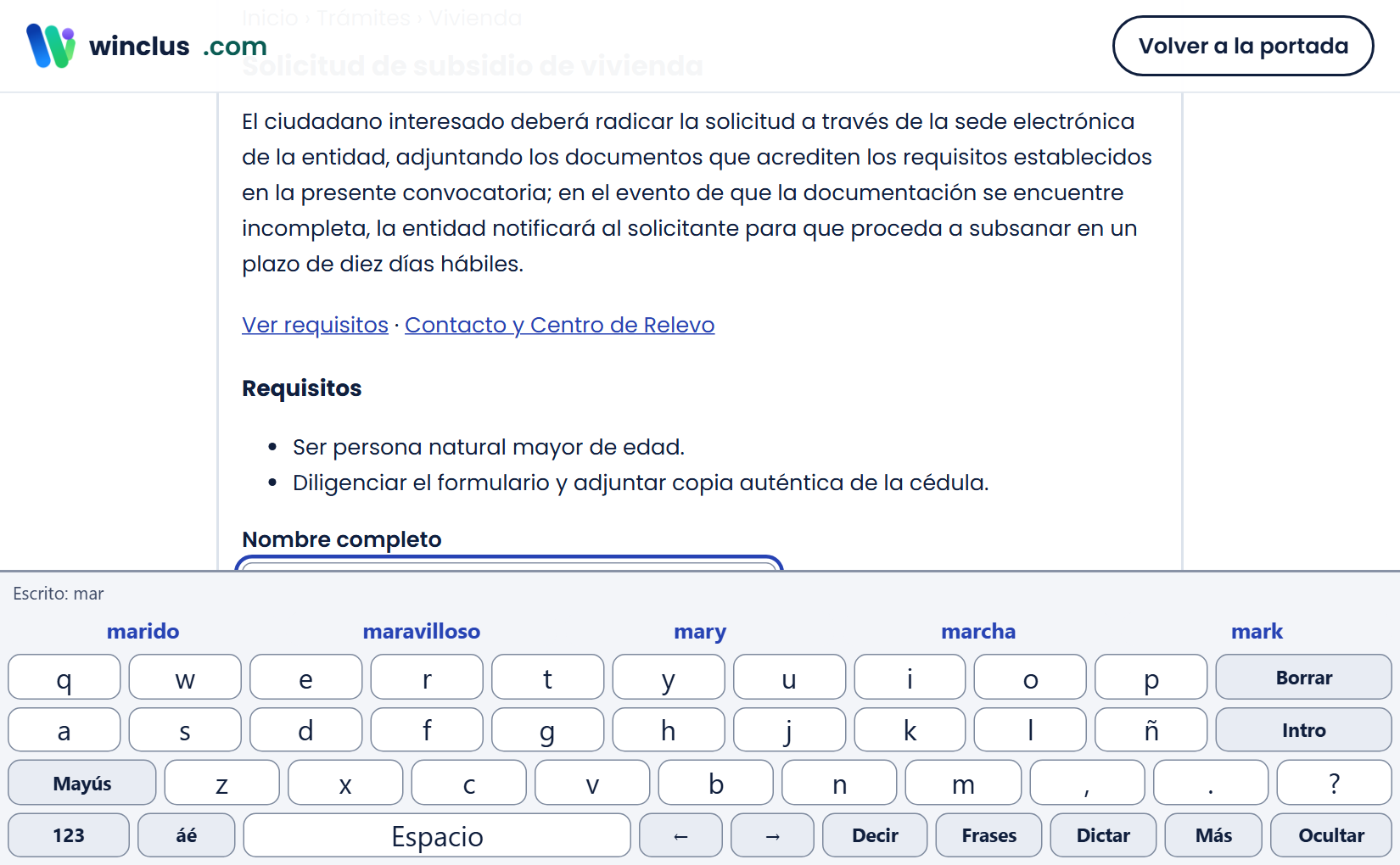Select the suggested word 'mark'
Screen dimensions: 1400x865
click(x=1257, y=631)
